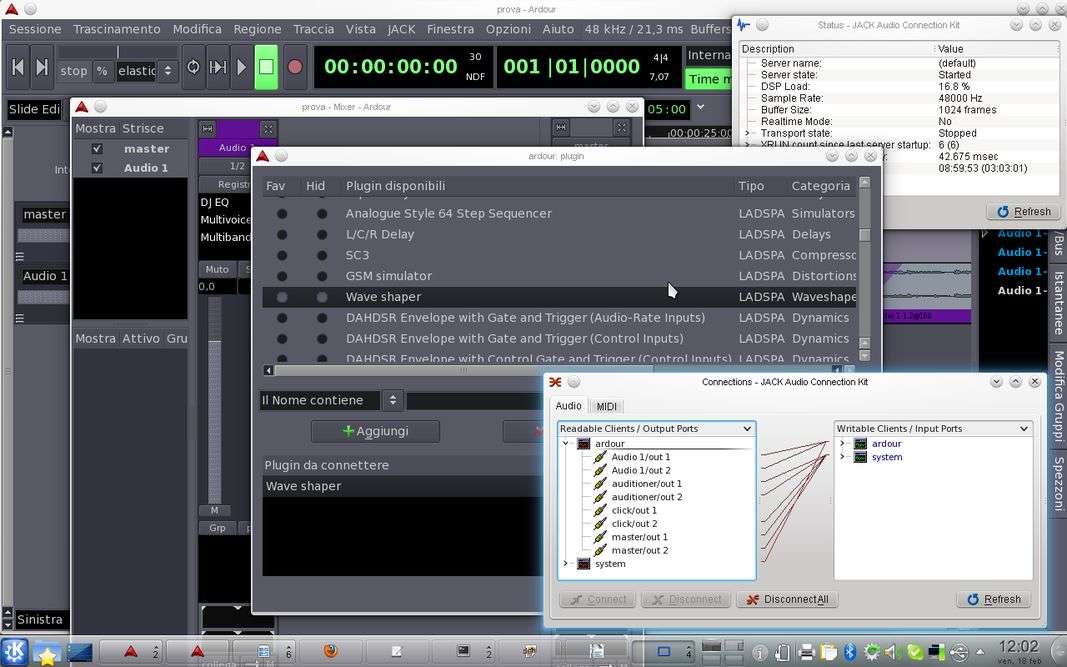Open the 'Il Nome contiene' filter dropdown

pos(329,400)
